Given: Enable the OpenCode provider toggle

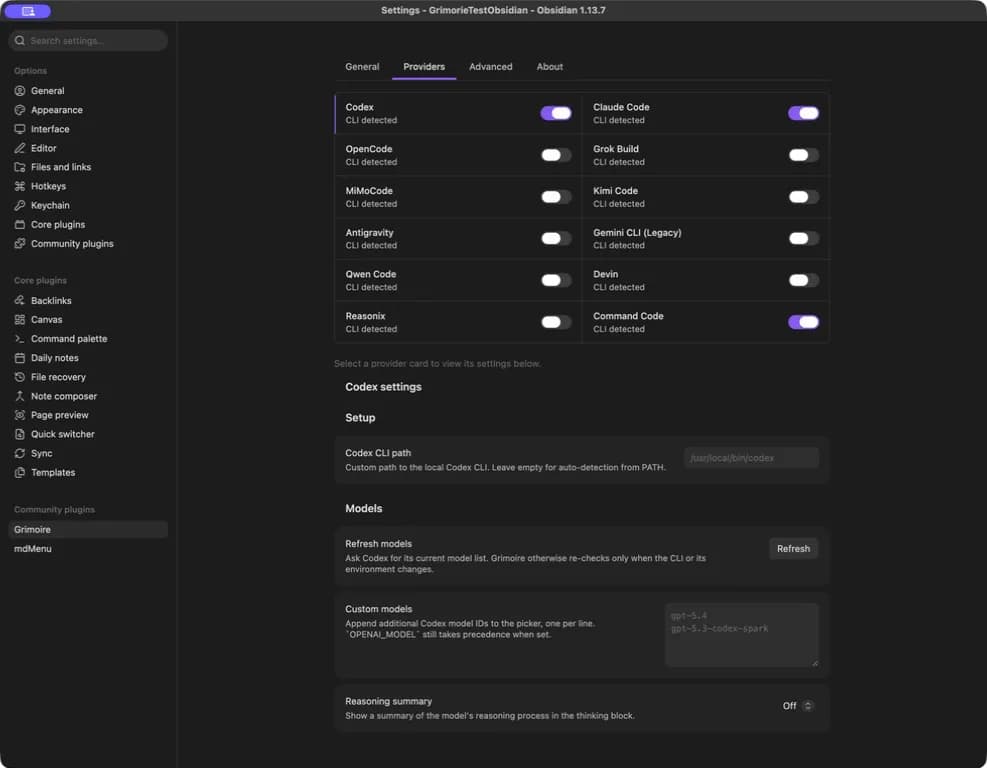Looking at the screenshot, I should coord(556,155).
